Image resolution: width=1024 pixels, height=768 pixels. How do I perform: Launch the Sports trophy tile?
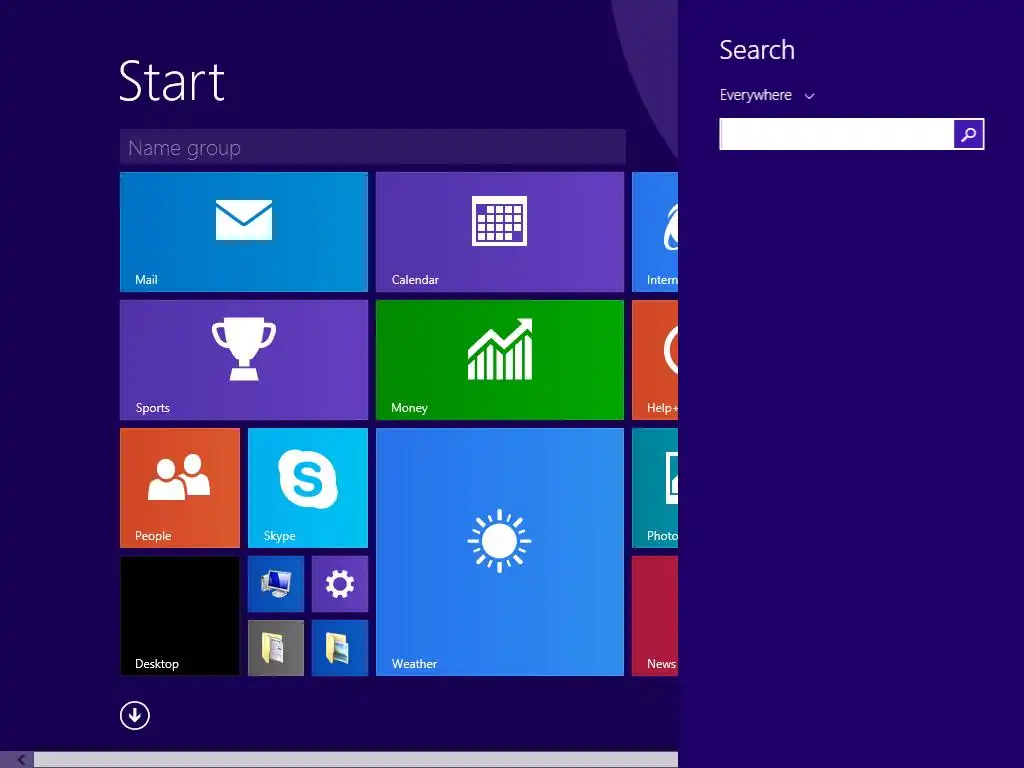click(x=244, y=360)
